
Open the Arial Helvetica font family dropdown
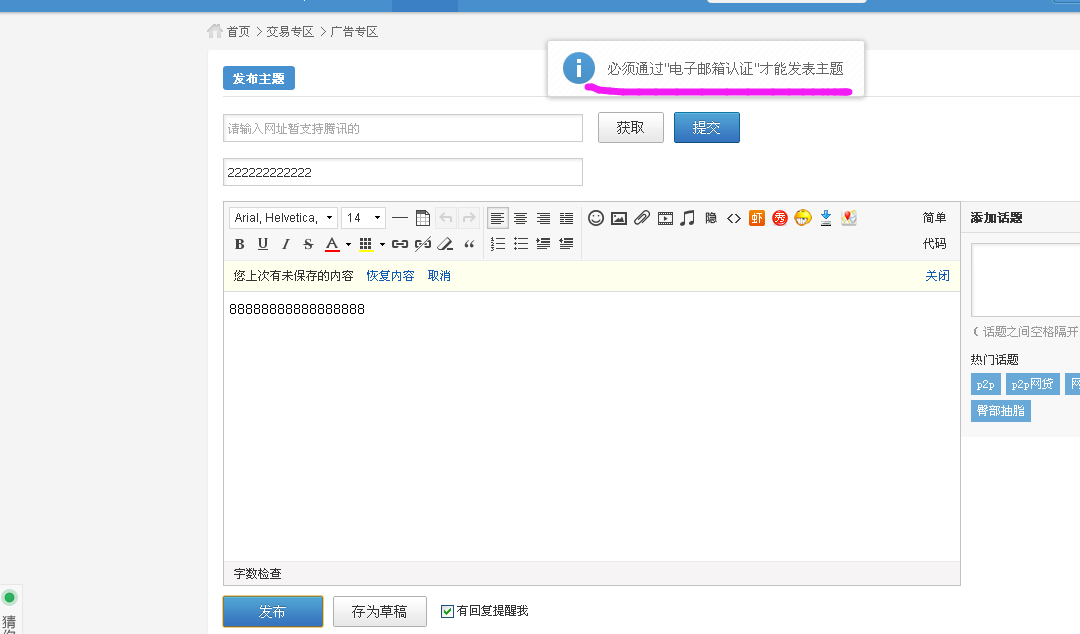pos(283,217)
